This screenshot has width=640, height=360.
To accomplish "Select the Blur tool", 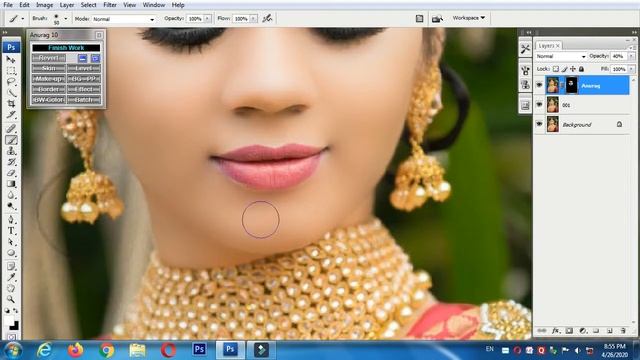I will click(11, 195).
